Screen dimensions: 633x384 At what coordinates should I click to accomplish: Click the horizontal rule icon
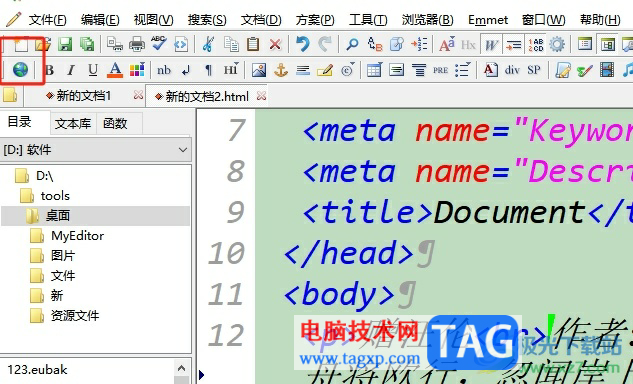click(x=303, y=70)
